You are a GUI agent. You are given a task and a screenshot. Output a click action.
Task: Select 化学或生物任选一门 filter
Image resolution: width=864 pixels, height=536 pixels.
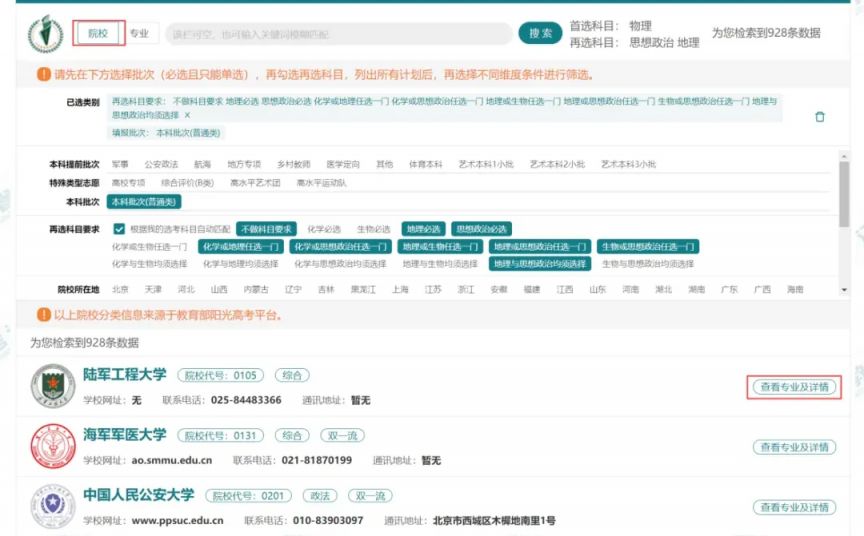(149, 247)
